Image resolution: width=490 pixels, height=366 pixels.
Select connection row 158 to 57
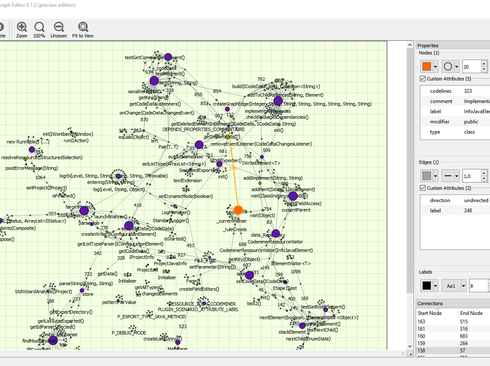tap(453, 351)
